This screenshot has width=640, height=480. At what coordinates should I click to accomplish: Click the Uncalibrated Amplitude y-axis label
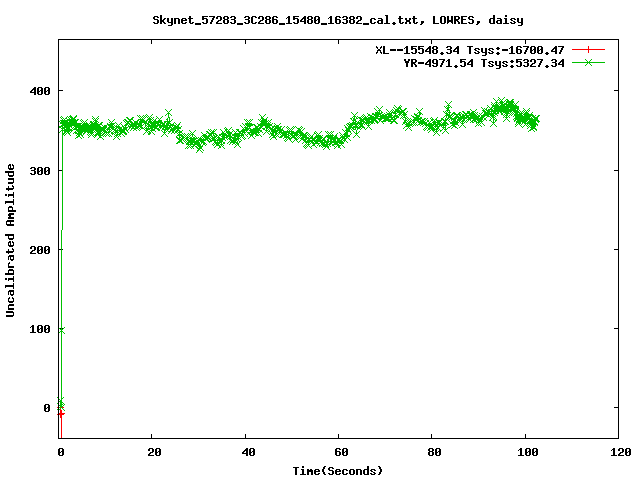10,240
